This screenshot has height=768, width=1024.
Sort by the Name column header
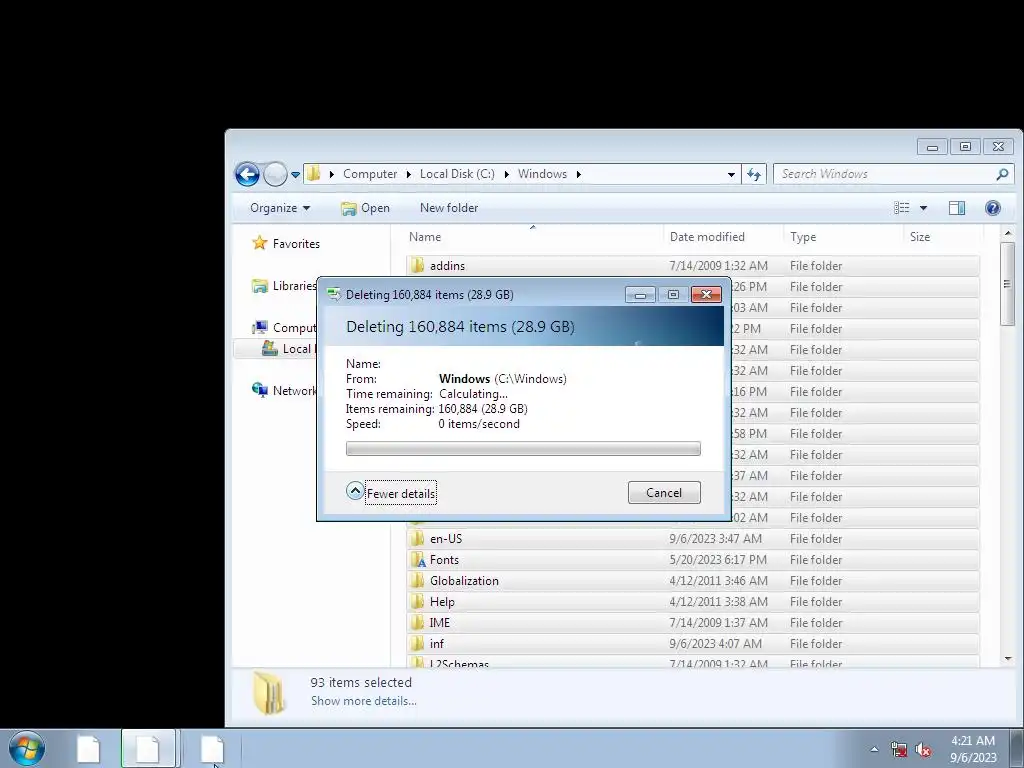coord(533,236)
